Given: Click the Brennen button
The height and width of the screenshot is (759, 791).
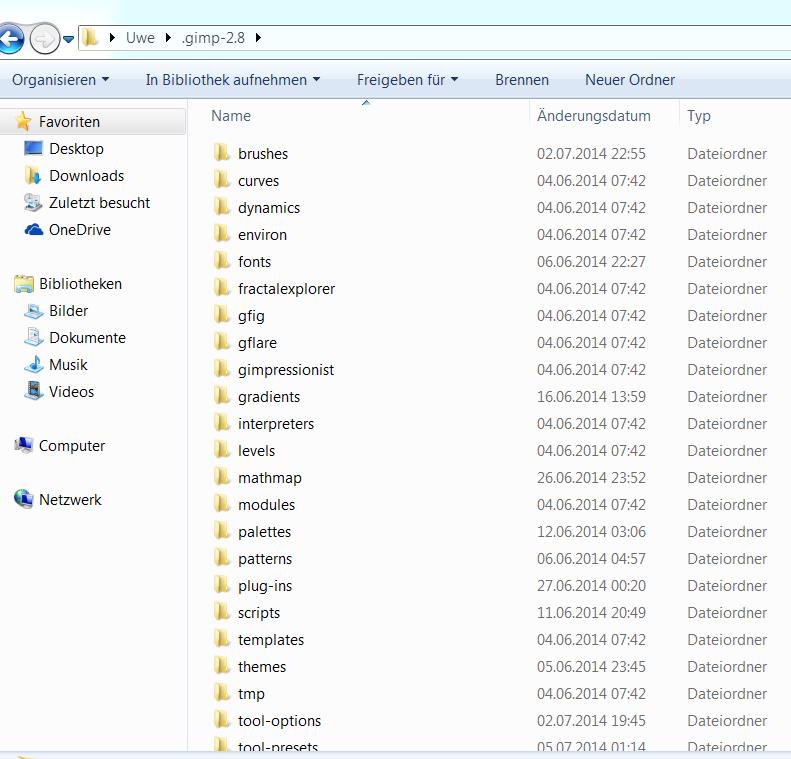Looking at the screenshot, I should point(522,80).
